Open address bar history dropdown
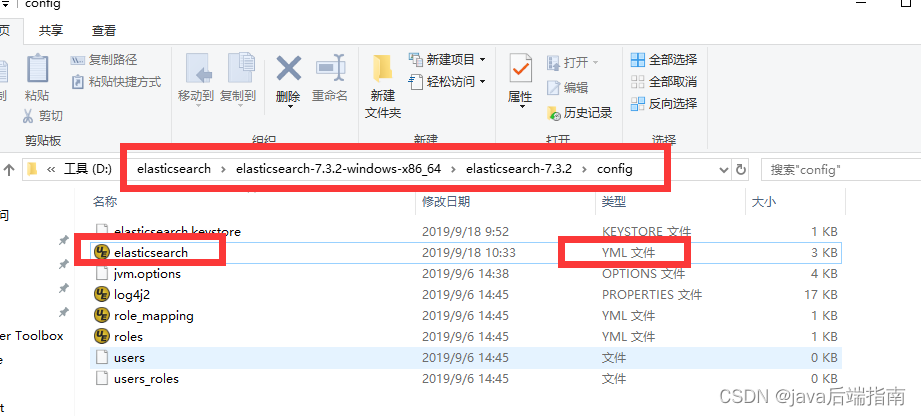Screen dimensions: 921x416 point(724,170)
